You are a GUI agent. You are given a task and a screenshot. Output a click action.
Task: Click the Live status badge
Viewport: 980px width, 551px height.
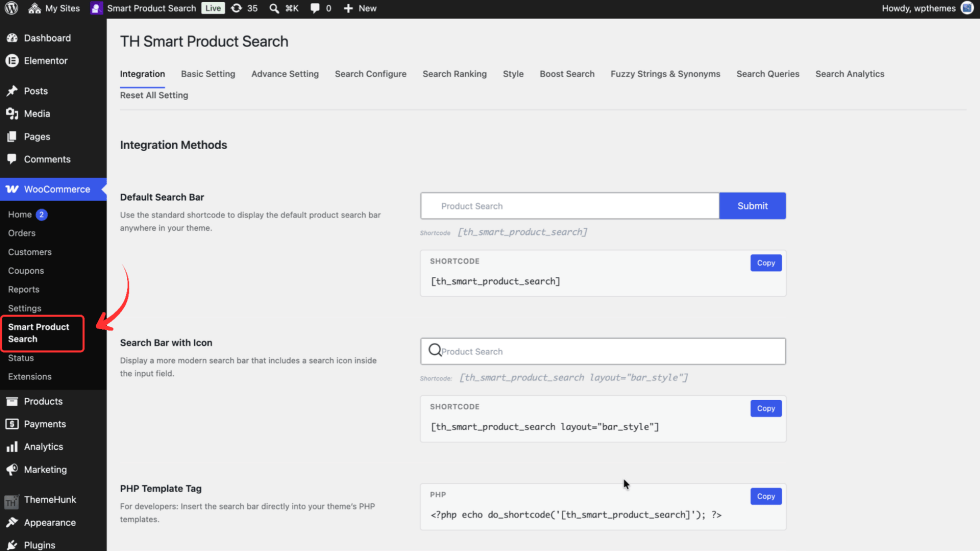coord(212,8)
